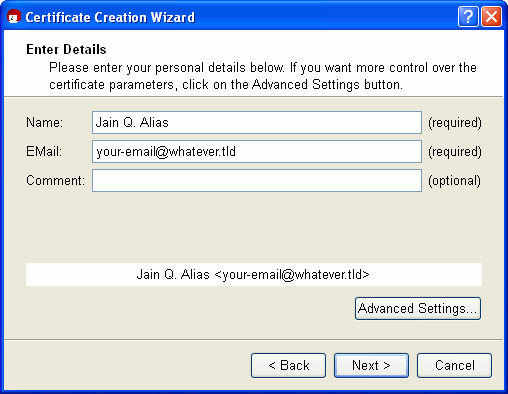Focus the Name field containing Jain Q. Alias
The image size is (508, 394).
pos(257,123)
